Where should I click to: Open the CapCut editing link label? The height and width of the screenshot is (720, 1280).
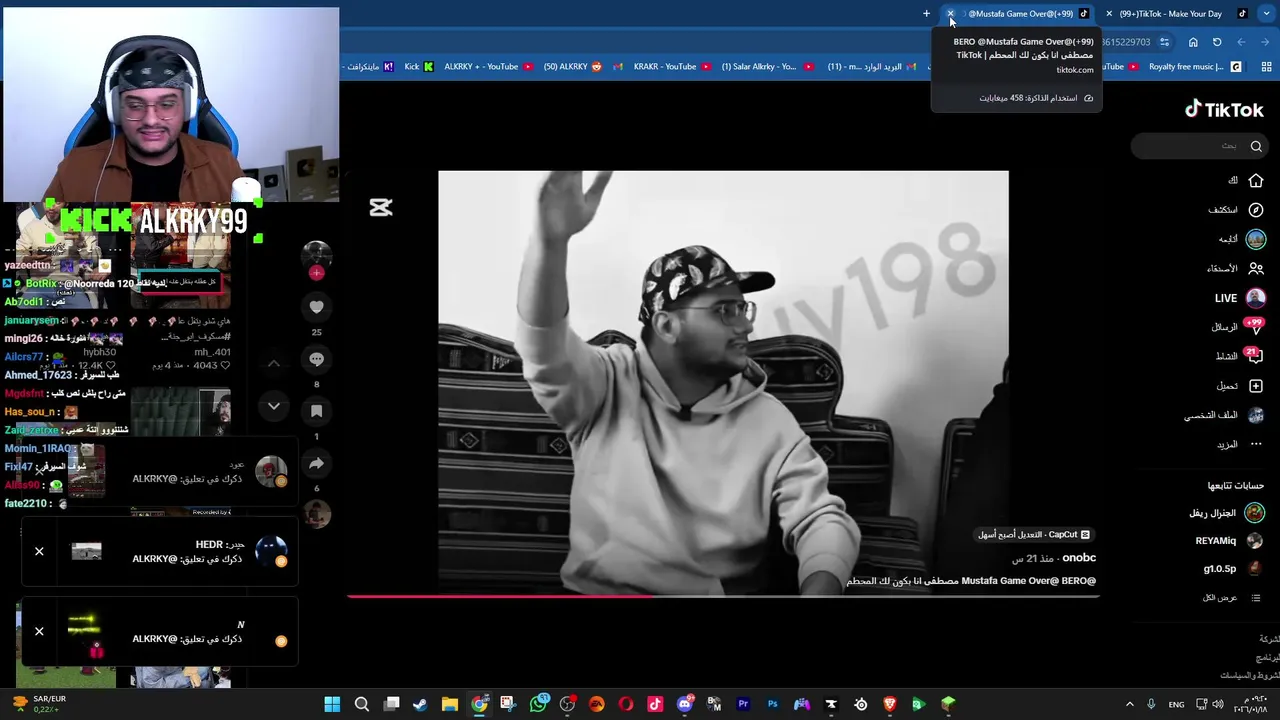(x=1034, y=535)
